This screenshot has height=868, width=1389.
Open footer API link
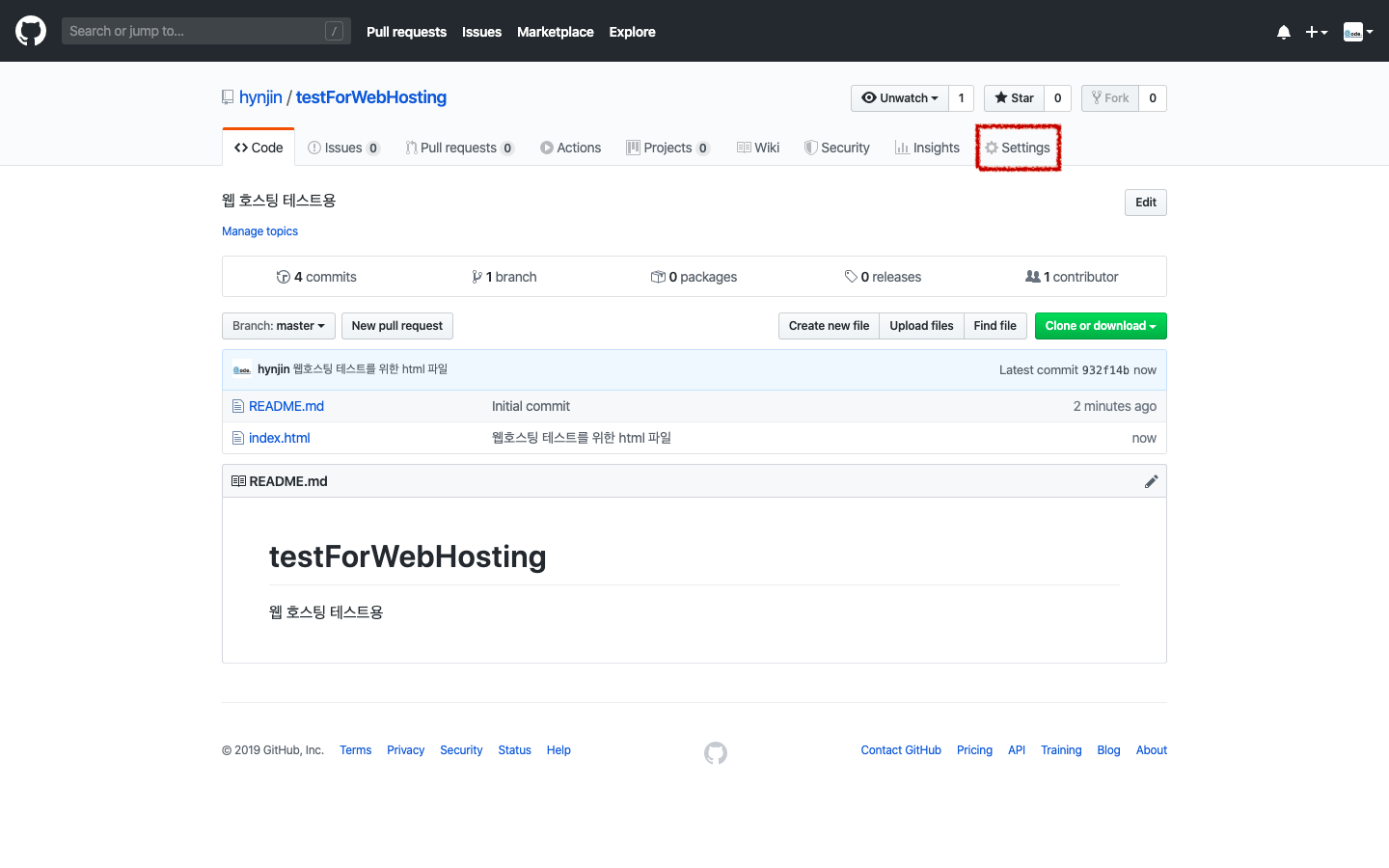pos(1017,750)
